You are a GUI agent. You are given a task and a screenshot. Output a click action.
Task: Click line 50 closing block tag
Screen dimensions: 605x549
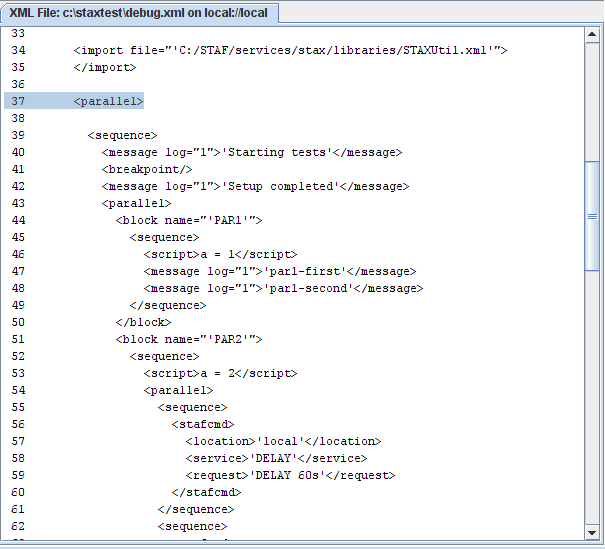[144, 322]
